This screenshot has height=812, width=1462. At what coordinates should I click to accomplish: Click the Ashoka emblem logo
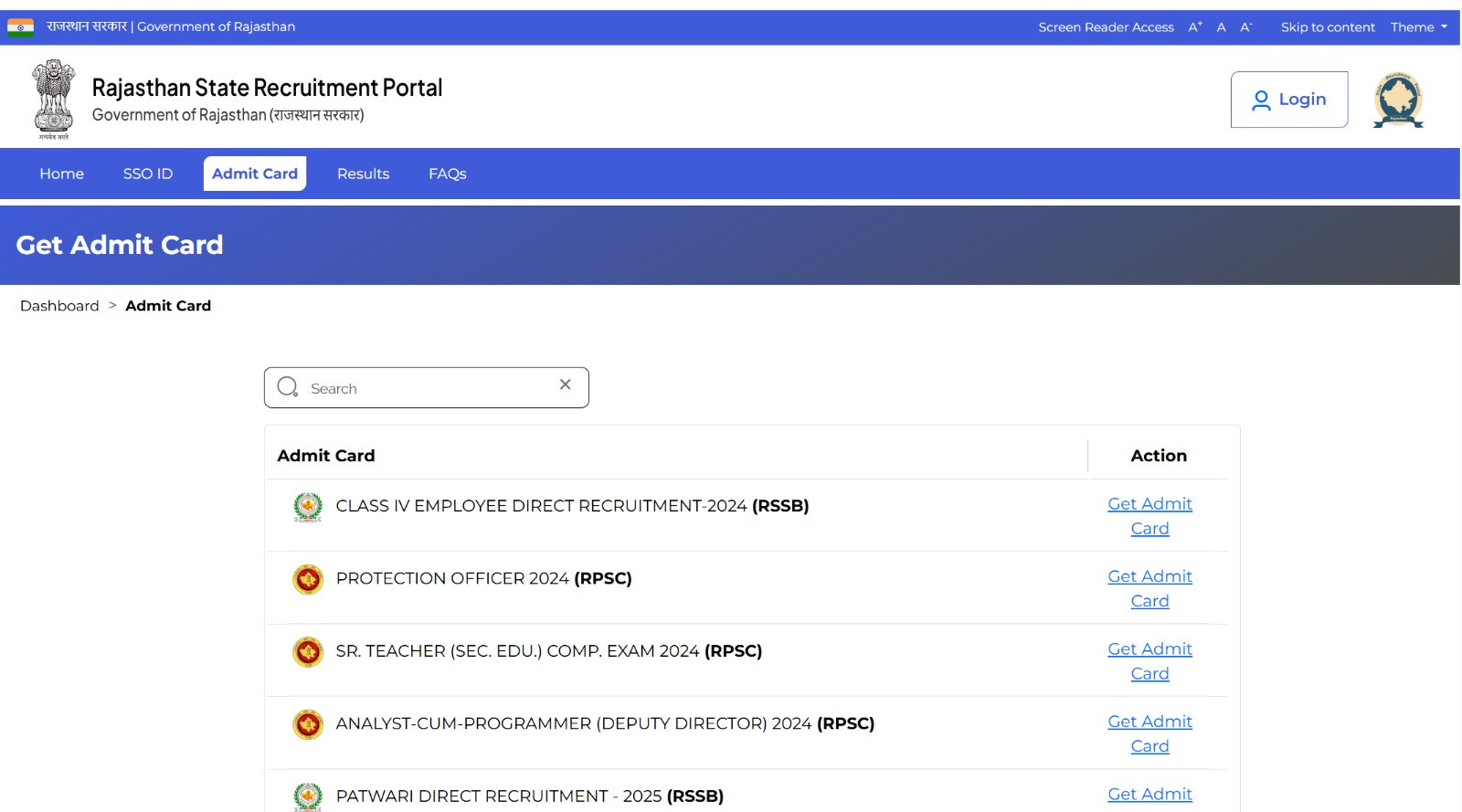(x=54, y=99)
